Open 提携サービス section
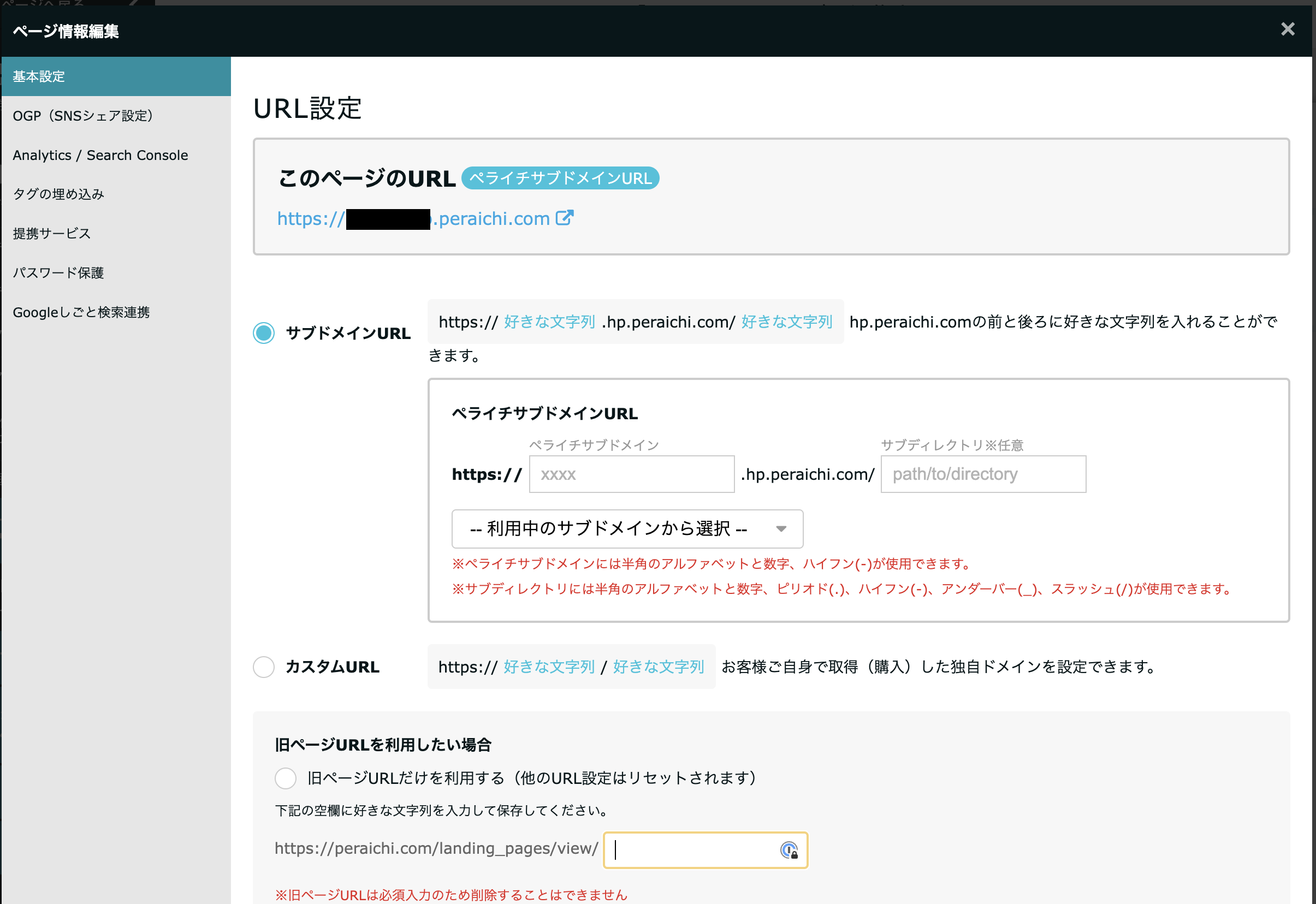Image resolution: width=1316 pixels, height=904 pixels. [x=116, y=233]
